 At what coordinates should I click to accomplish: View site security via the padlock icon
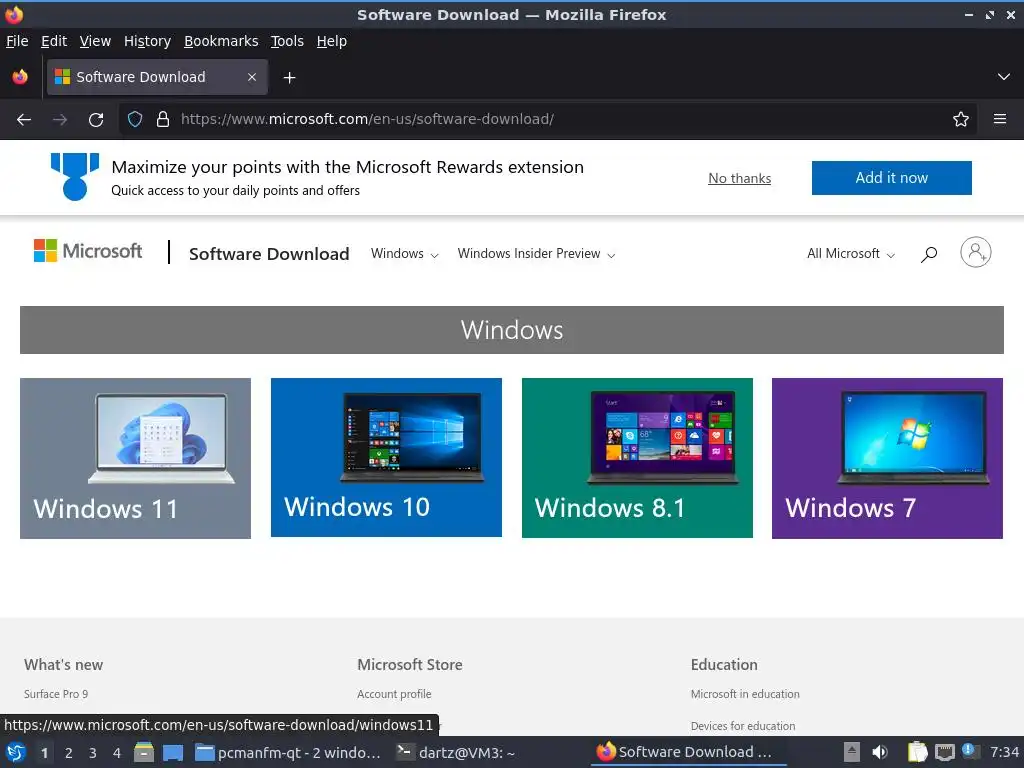(163, 120)
